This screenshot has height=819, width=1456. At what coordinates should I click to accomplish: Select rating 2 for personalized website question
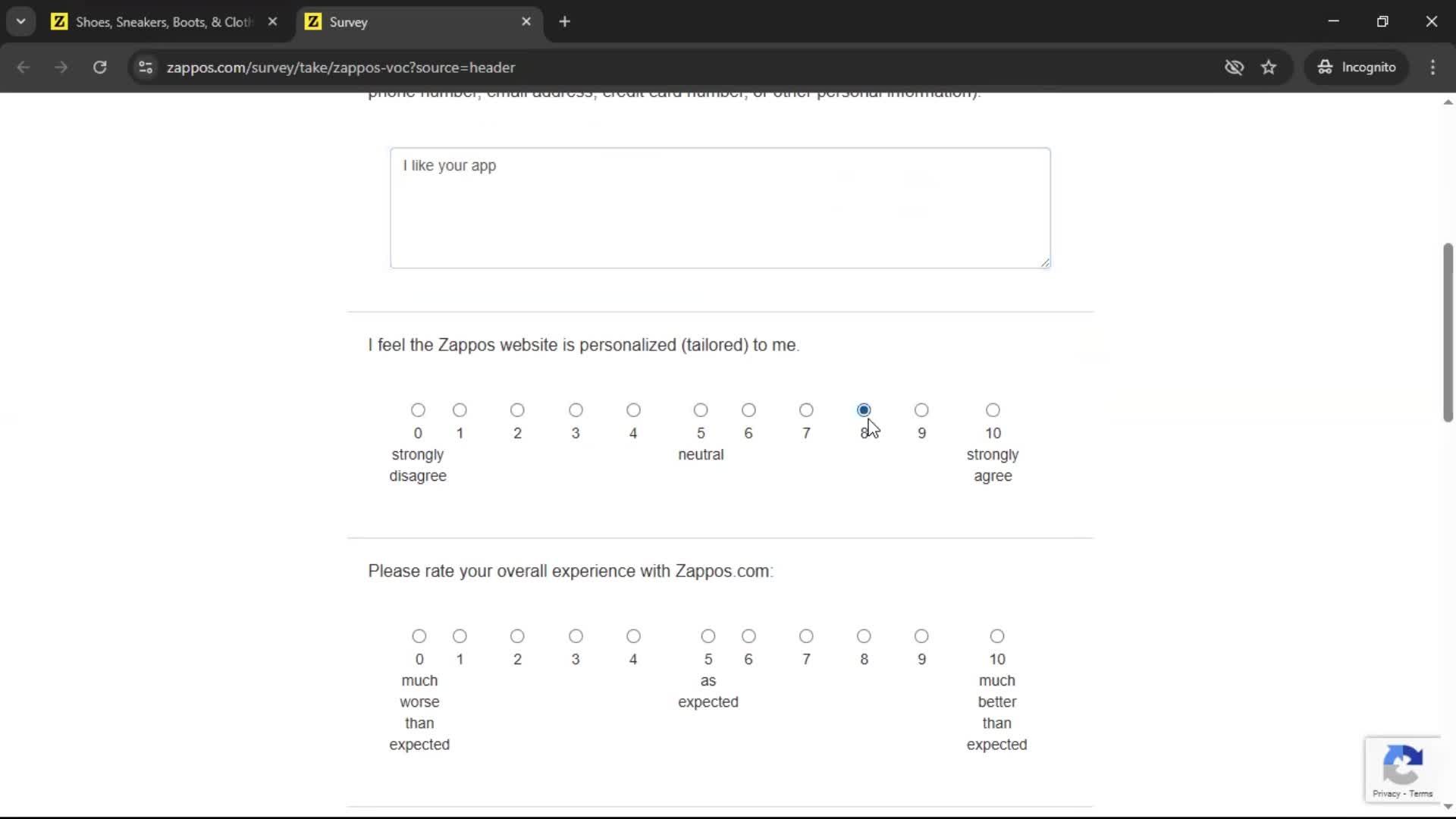coord(517,410)
